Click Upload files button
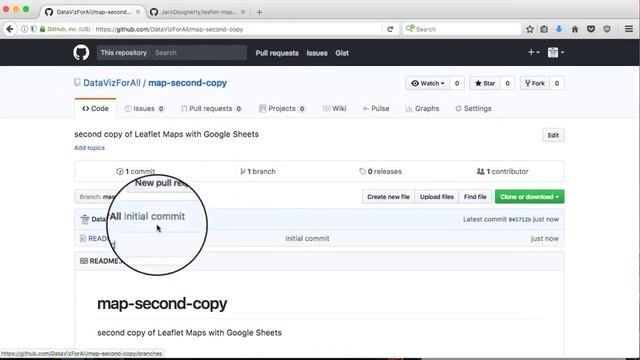Screen dimensions: 640x360 (437, 197)
